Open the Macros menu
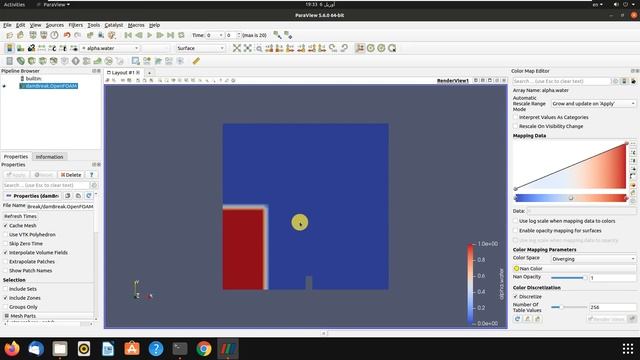640x360 pixels. [x=136, y=25]
